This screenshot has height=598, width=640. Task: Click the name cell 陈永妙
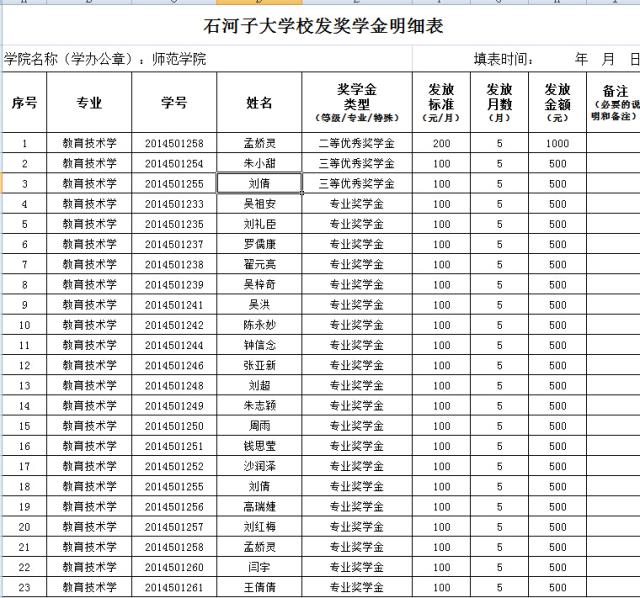259,325
